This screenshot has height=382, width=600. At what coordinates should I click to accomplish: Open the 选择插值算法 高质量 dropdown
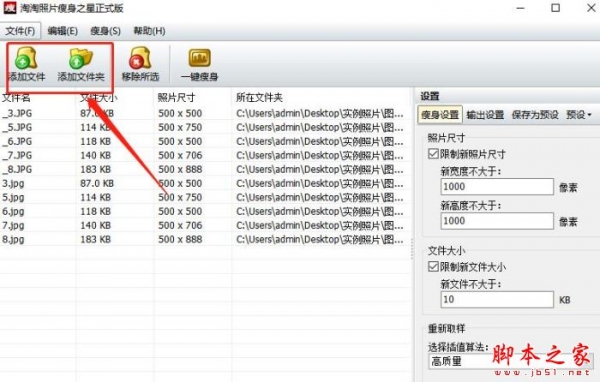[510, 361]
